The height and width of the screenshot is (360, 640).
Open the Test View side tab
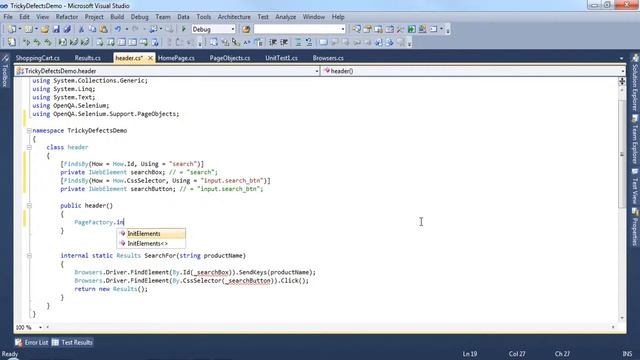635,186
